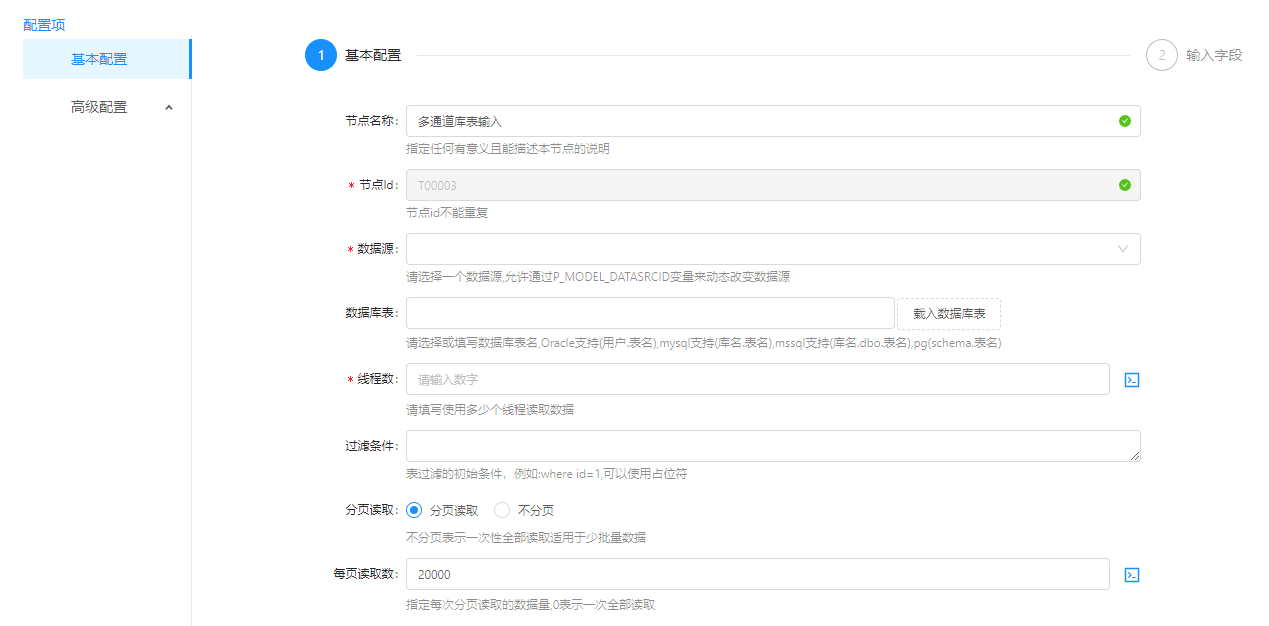The image size is (1269, 626).
Task: Select 高级配置 in the sidebar
Action: coord(99,107)
